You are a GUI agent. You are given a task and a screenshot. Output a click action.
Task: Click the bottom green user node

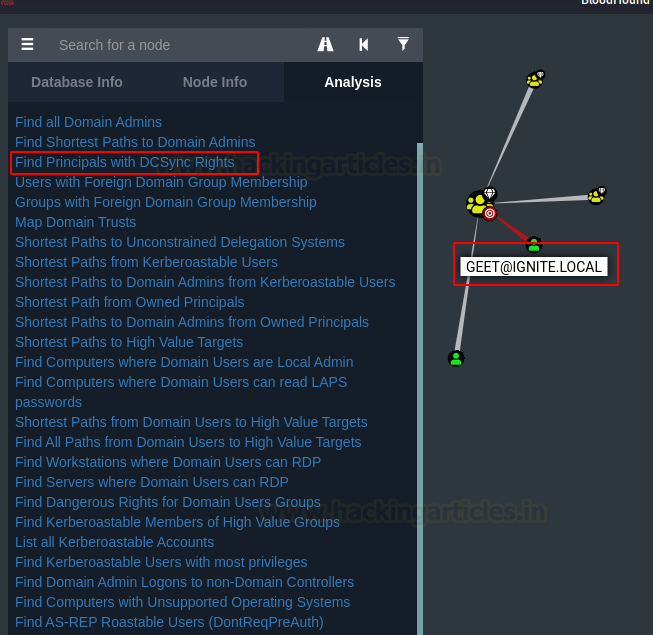click(x=456, y=359)
